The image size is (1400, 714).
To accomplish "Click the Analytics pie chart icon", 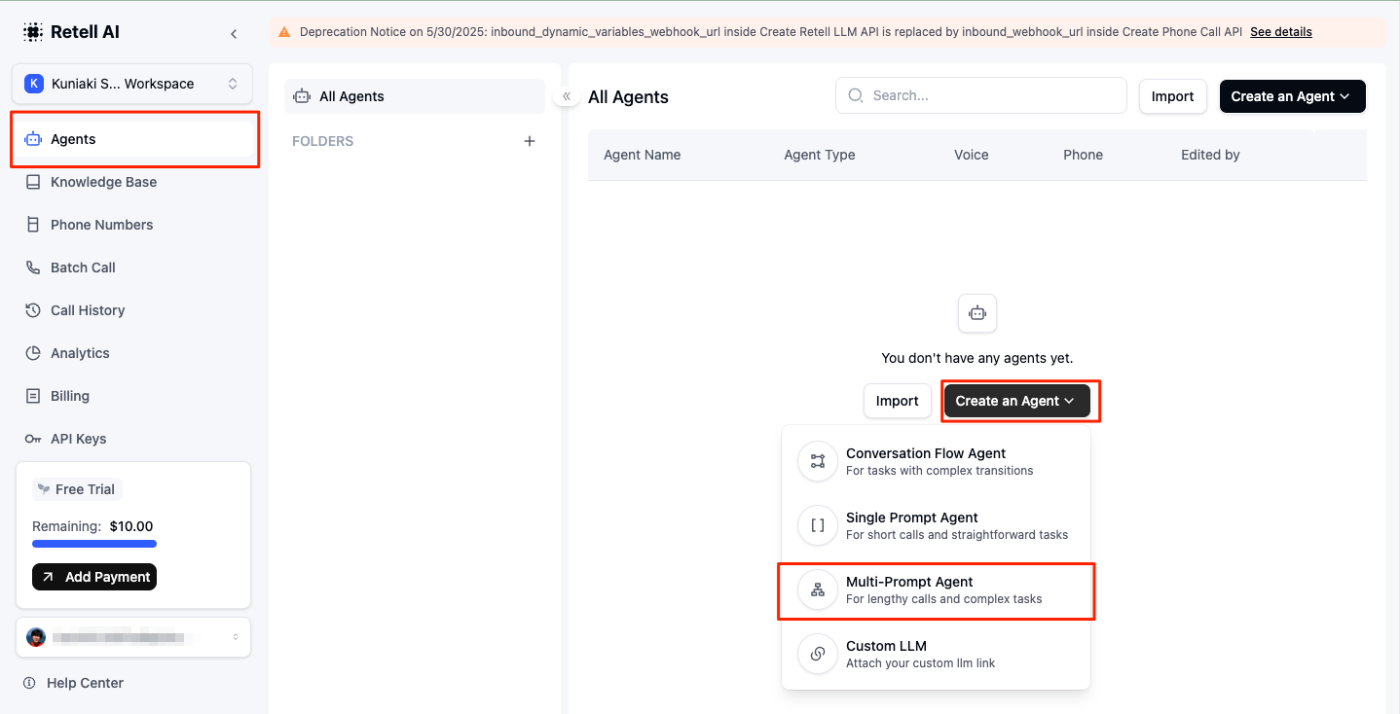I will coord(33,354).
